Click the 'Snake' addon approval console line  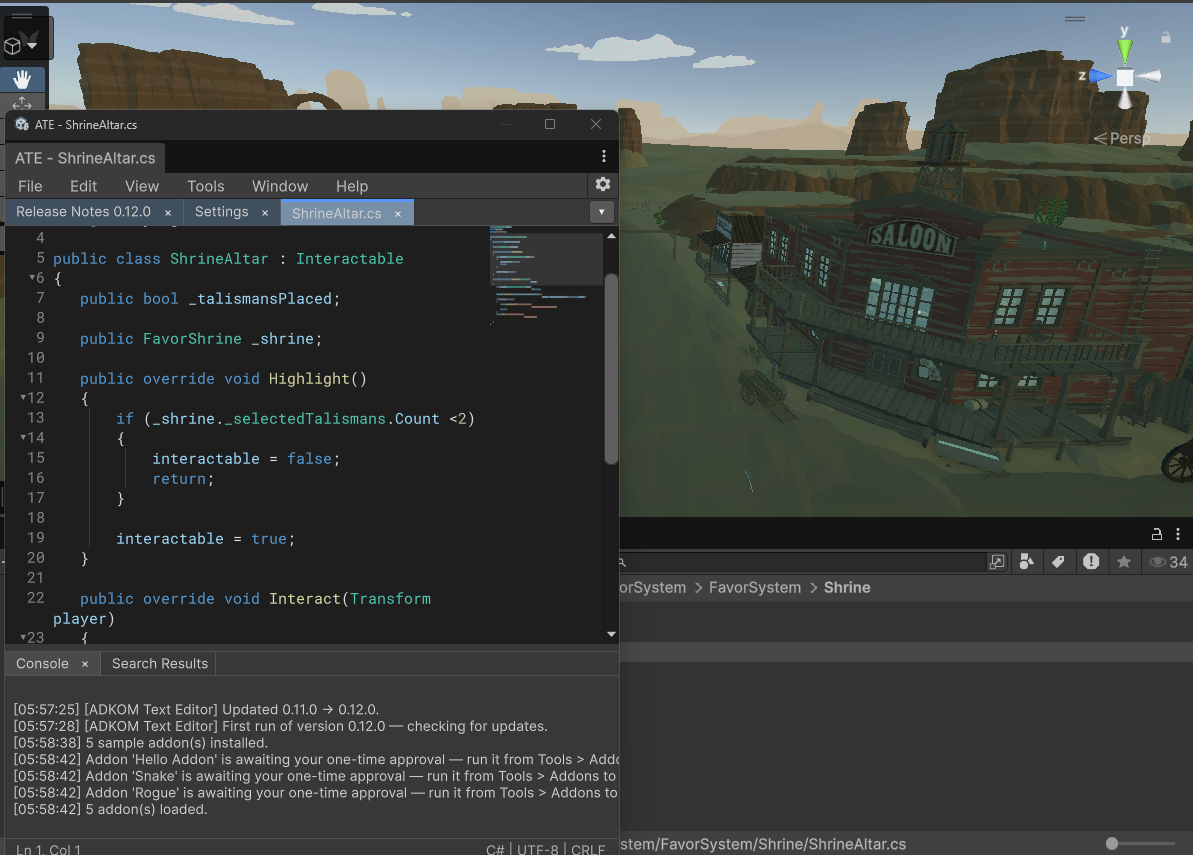tap(316, 776)
